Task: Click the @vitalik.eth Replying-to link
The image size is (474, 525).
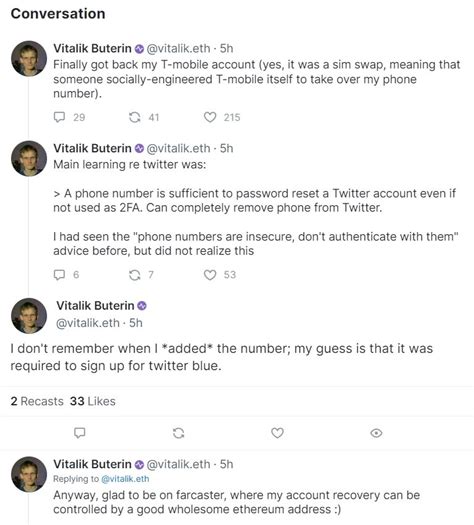Action: point(125,479)
